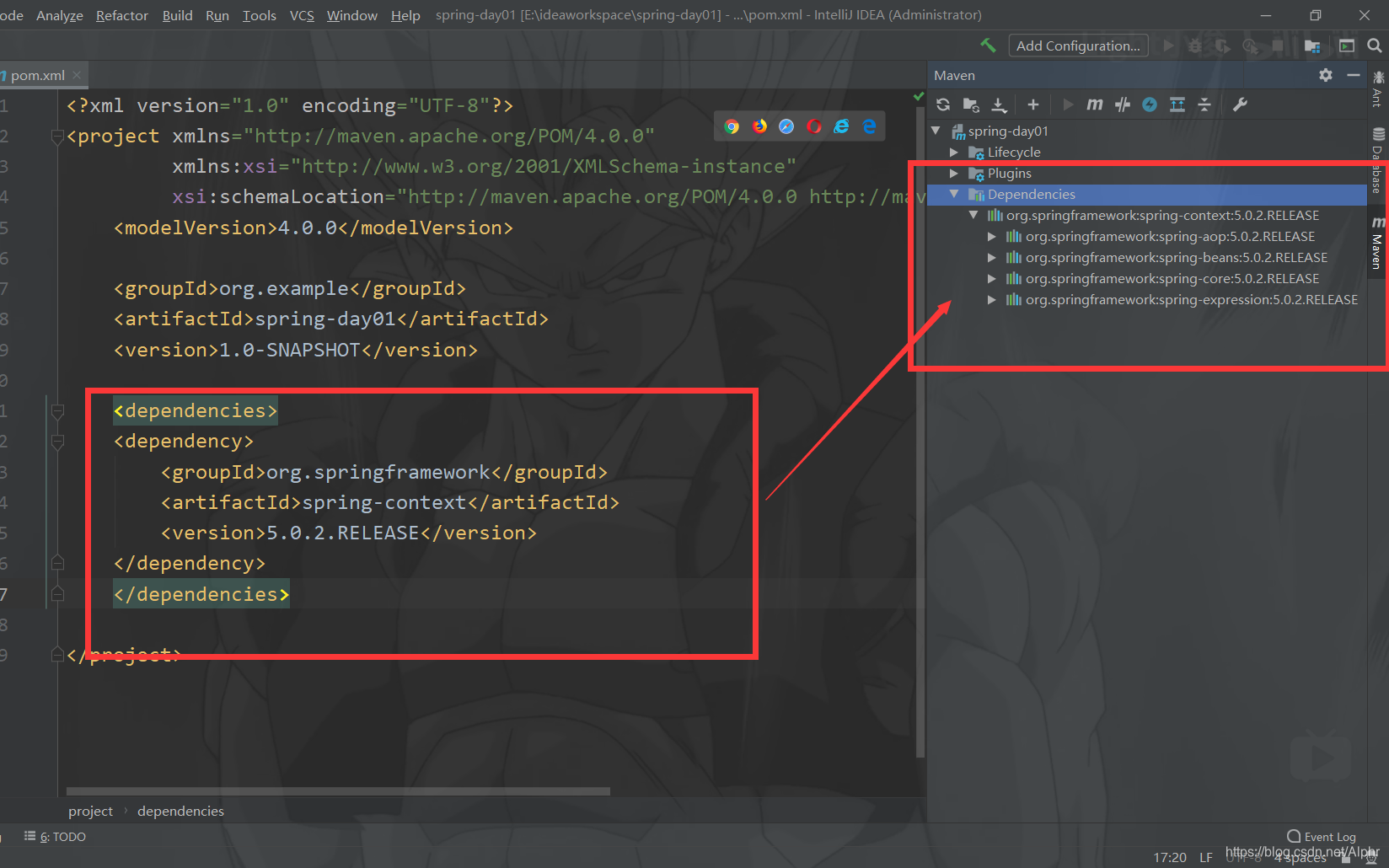
Task: Open pom.xml preview in Chrome
Action: (x=732, y=126)
